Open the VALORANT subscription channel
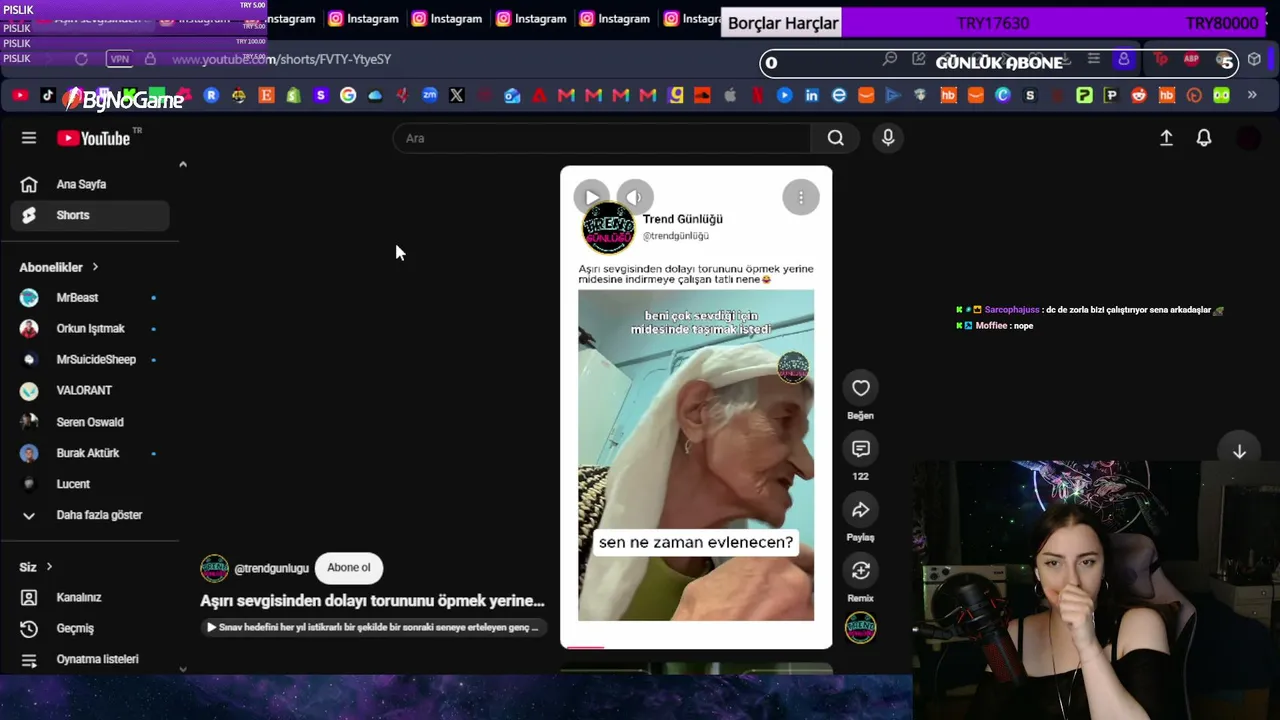The width and height of the screenshot is (1280, 720). pyautogui.click(x=90, y=391)
